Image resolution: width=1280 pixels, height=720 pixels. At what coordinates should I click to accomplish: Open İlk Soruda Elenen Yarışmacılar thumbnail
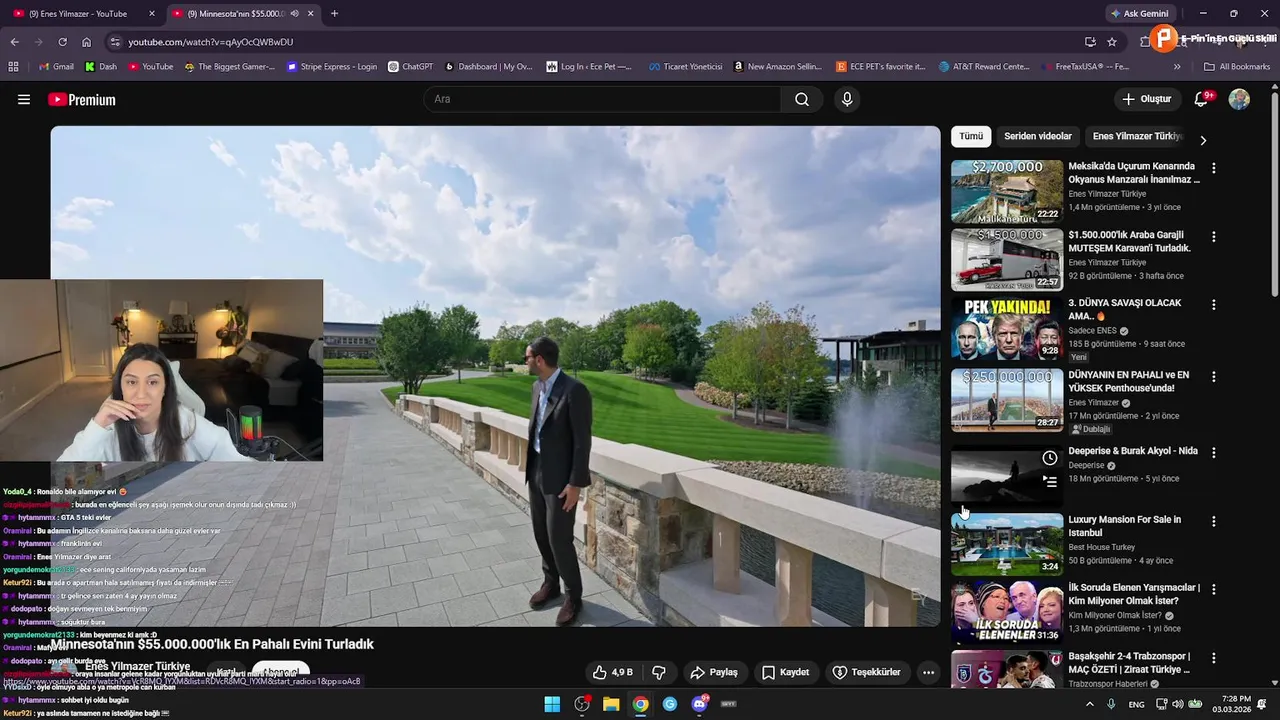(1007, 612)
